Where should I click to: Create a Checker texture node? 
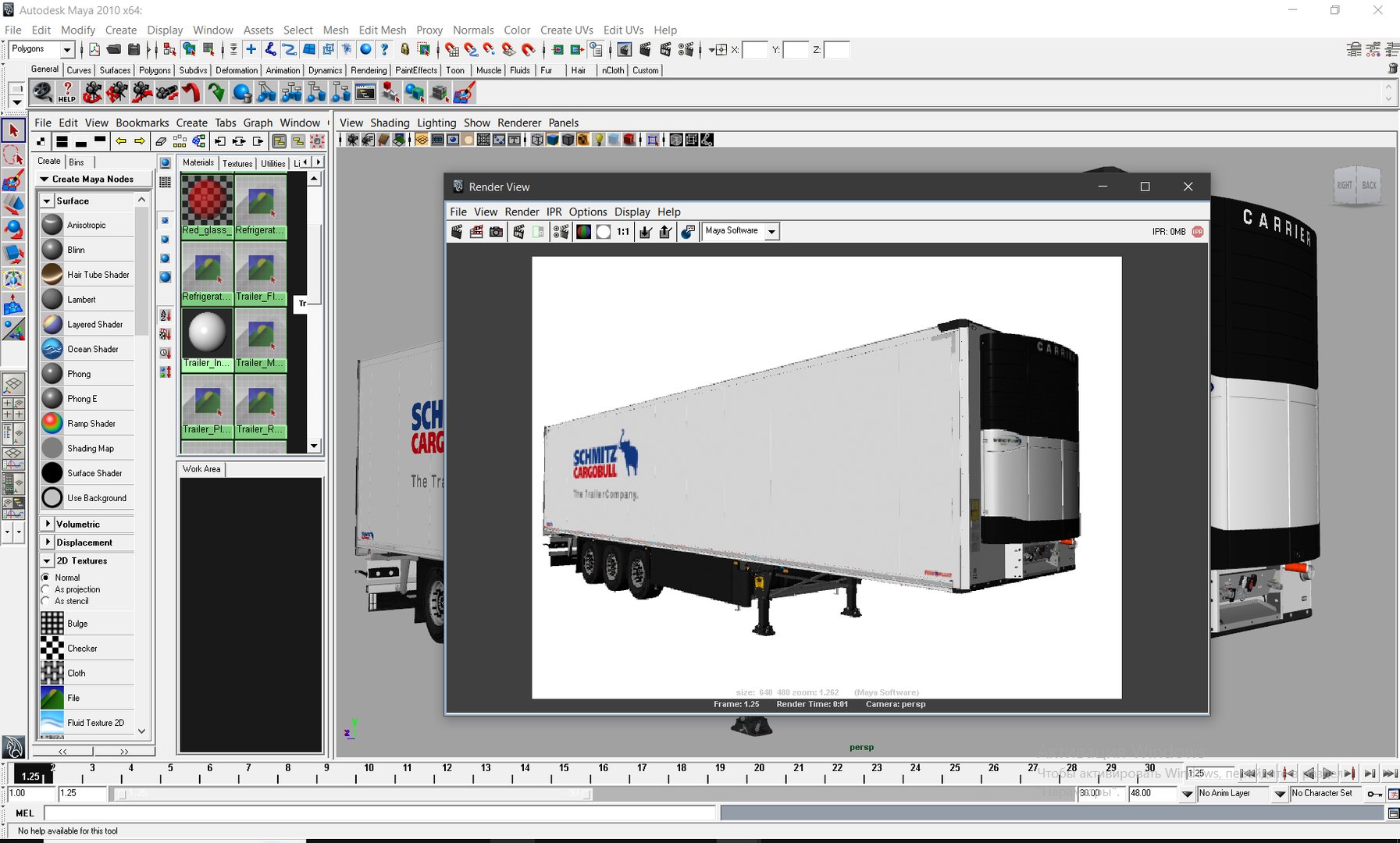[x=87, y=649]
